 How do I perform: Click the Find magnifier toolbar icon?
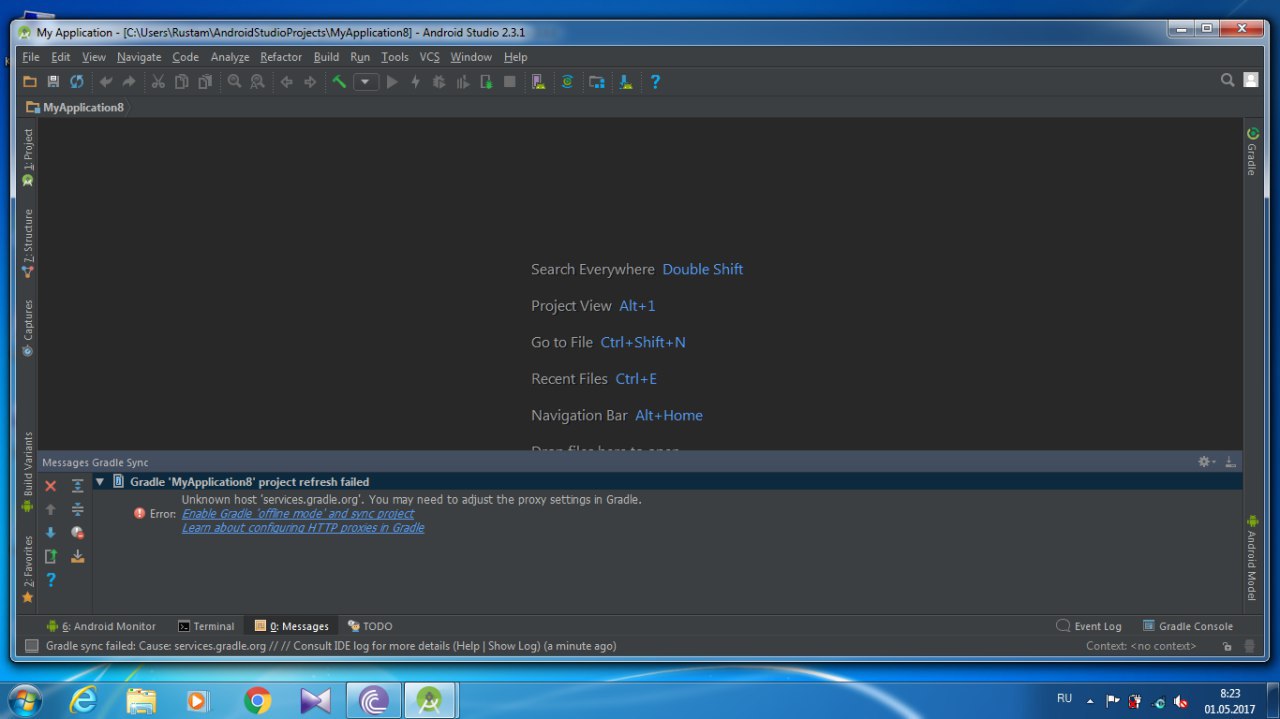234,82
